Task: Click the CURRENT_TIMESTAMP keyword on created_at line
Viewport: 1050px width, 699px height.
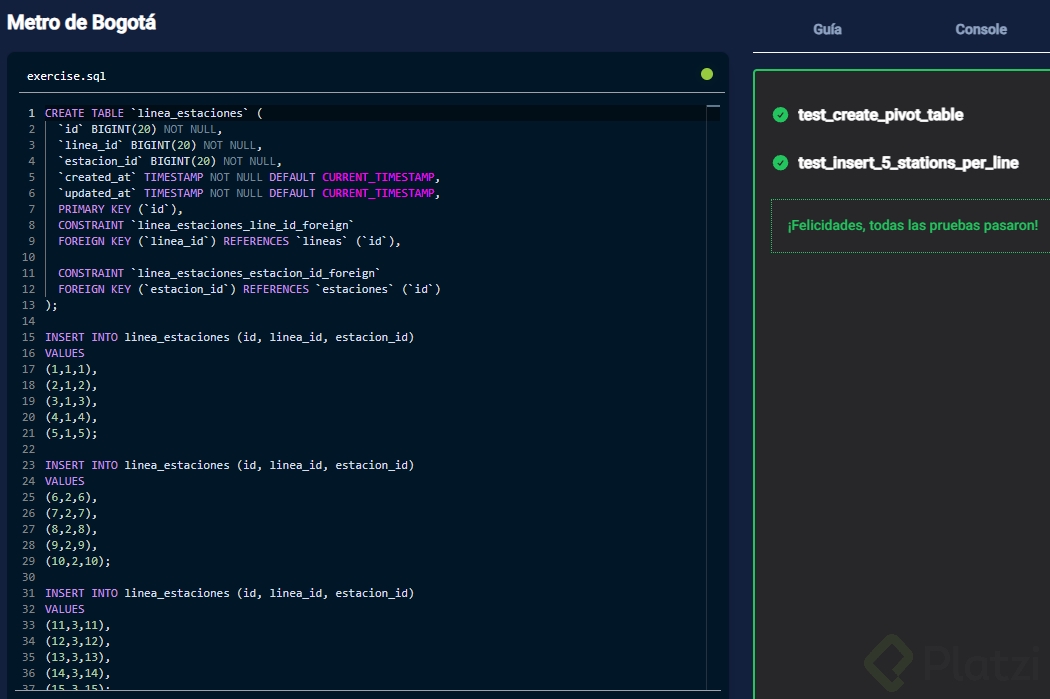Action: pos(379,177)
